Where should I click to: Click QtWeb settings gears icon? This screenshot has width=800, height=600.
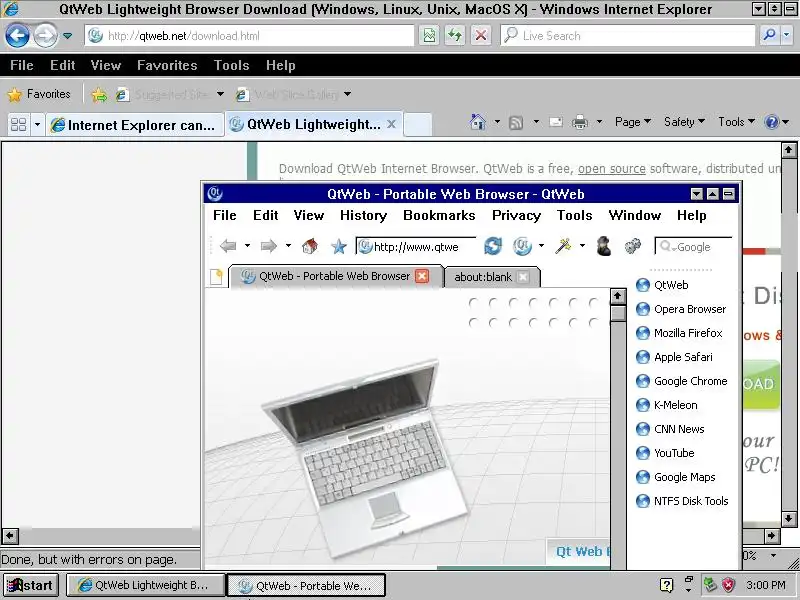tap(633, 246)
